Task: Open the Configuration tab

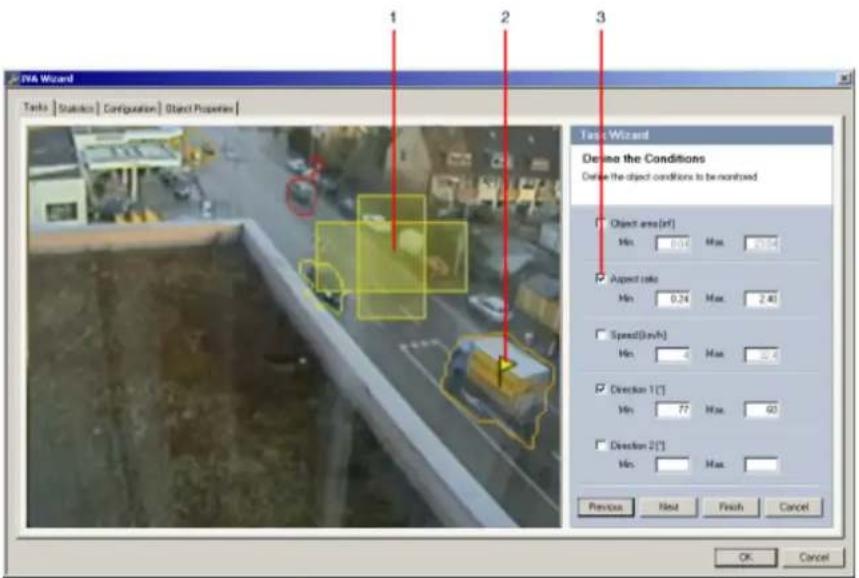Action: (x=129, y=108)
